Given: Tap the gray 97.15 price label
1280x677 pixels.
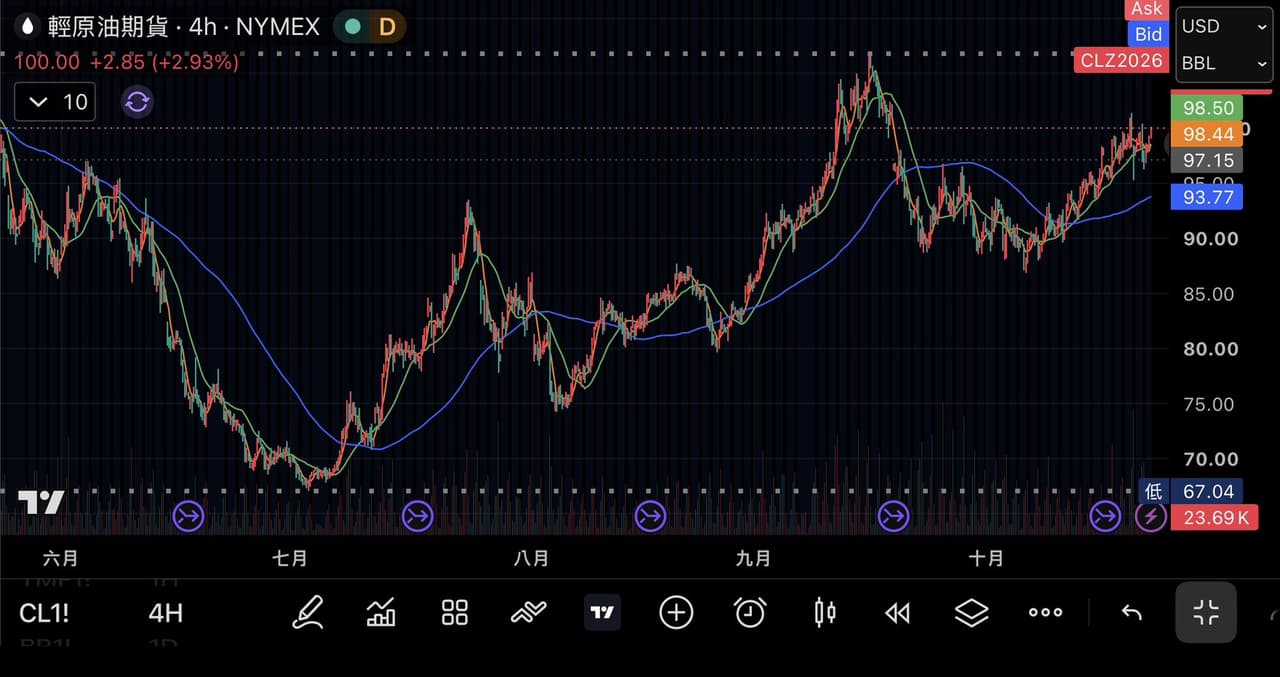Looking at the screenshot, I should pyautogui.click(x=1207, y=160).
